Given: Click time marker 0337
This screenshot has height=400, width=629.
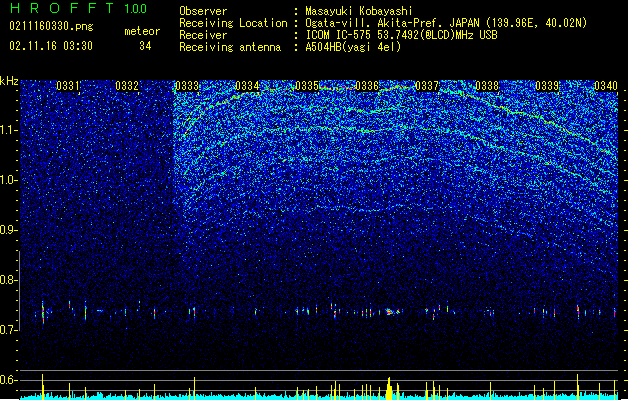Looking at the screenshot, I should 427,86.
